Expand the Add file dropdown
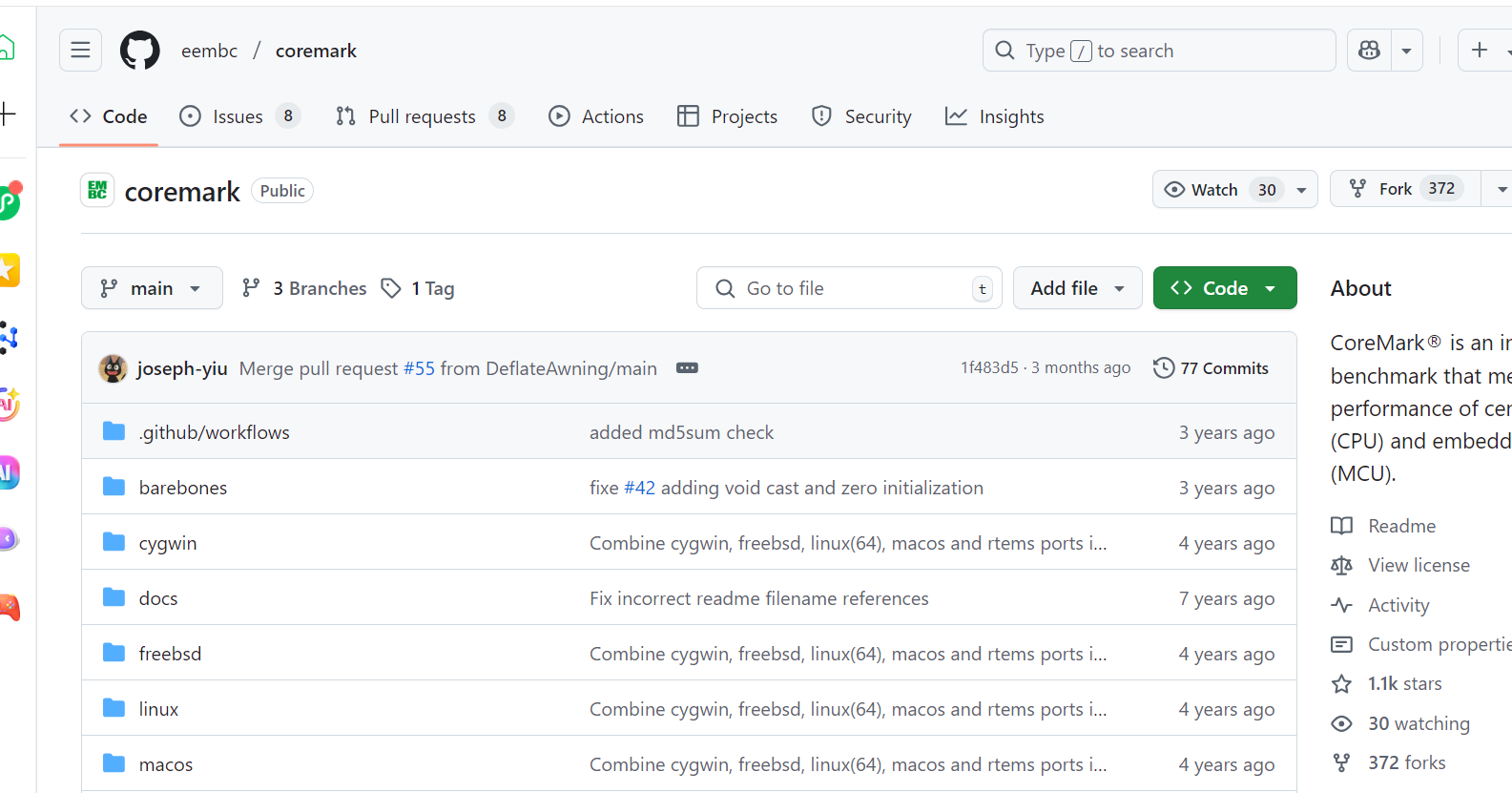The width and height of the screenshot is (1512, 793). [1077, 288]
